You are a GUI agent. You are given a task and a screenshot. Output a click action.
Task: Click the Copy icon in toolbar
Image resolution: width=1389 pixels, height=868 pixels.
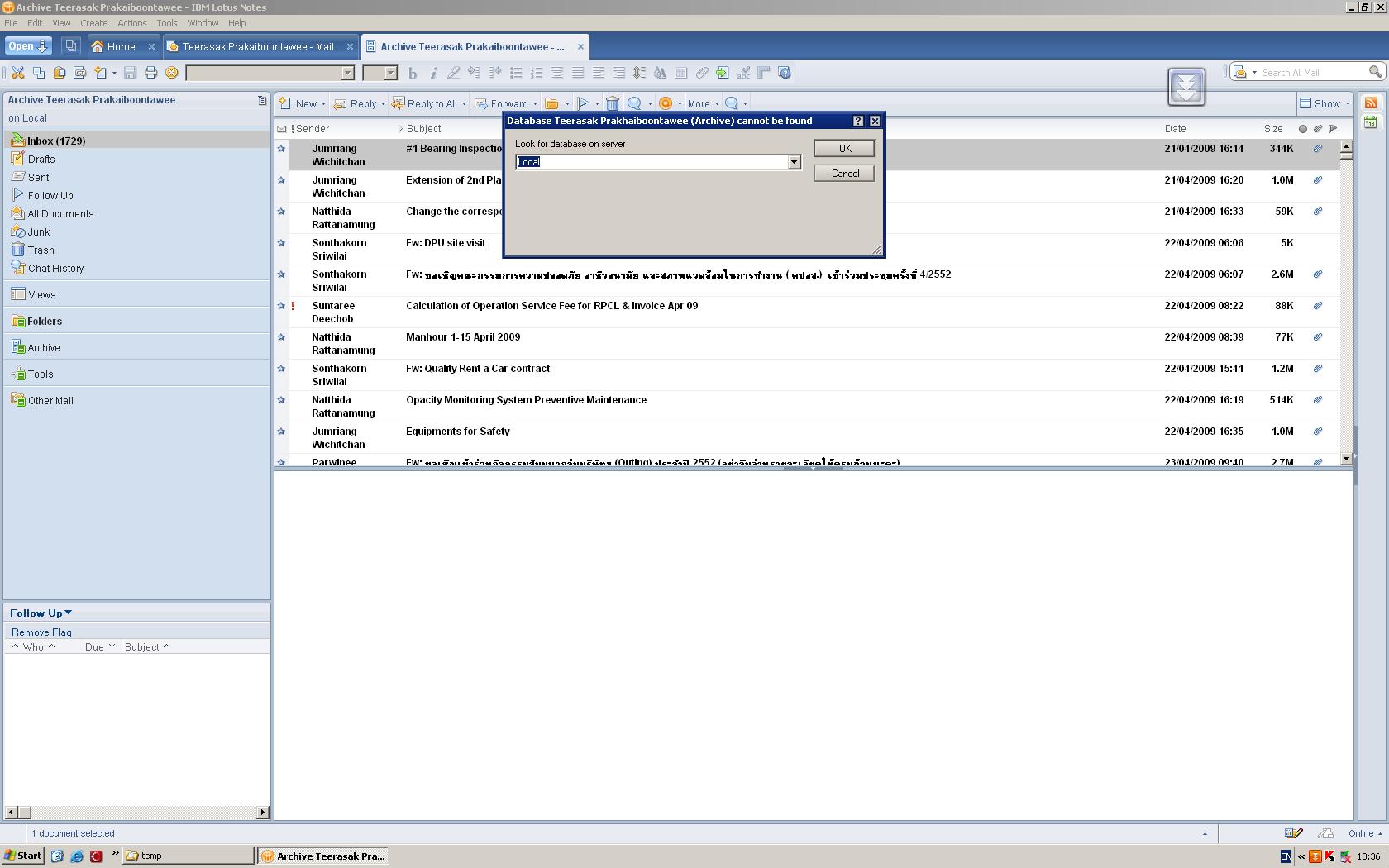39,73
